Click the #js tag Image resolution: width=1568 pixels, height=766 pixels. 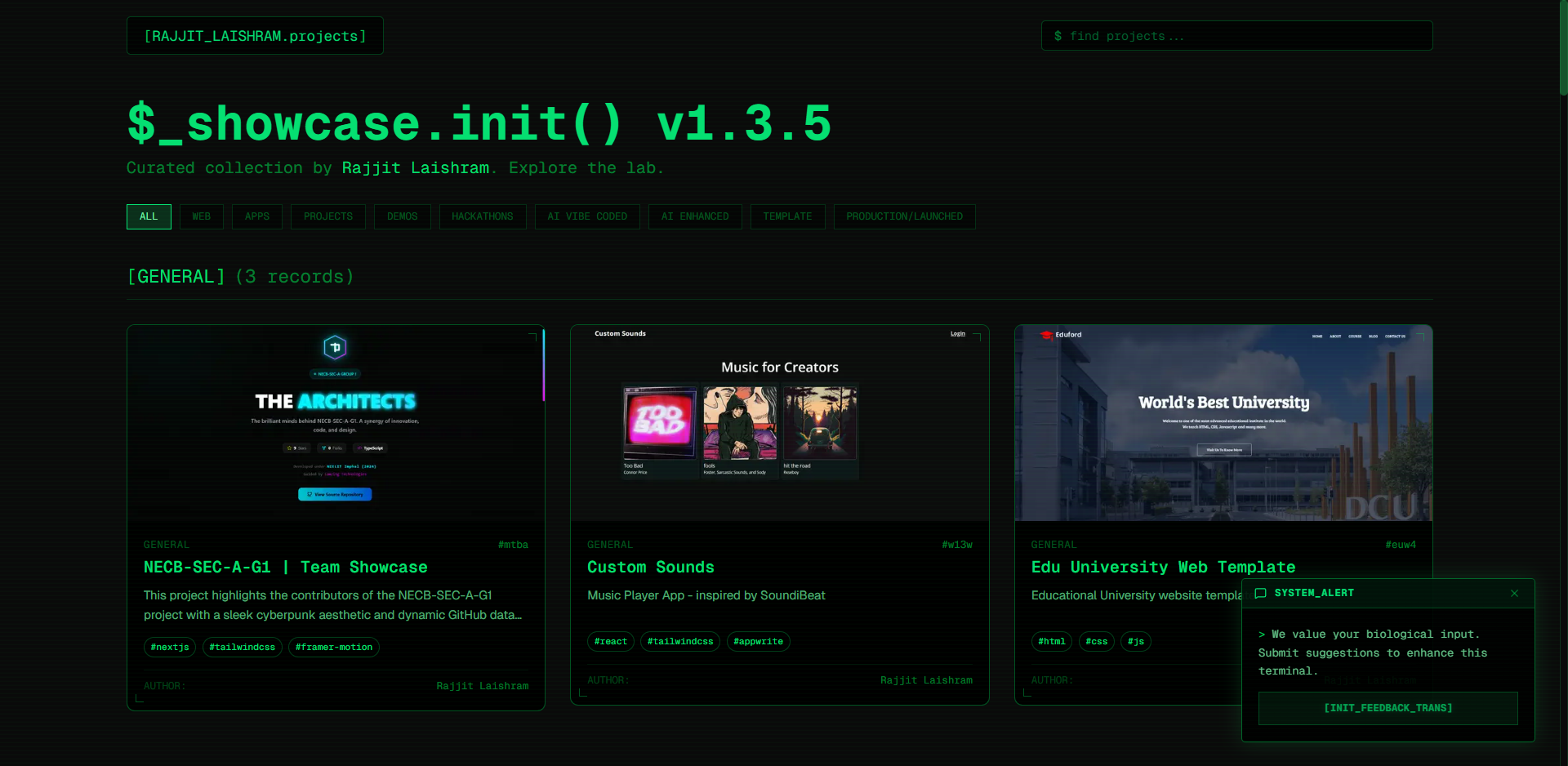point(1136,642)
